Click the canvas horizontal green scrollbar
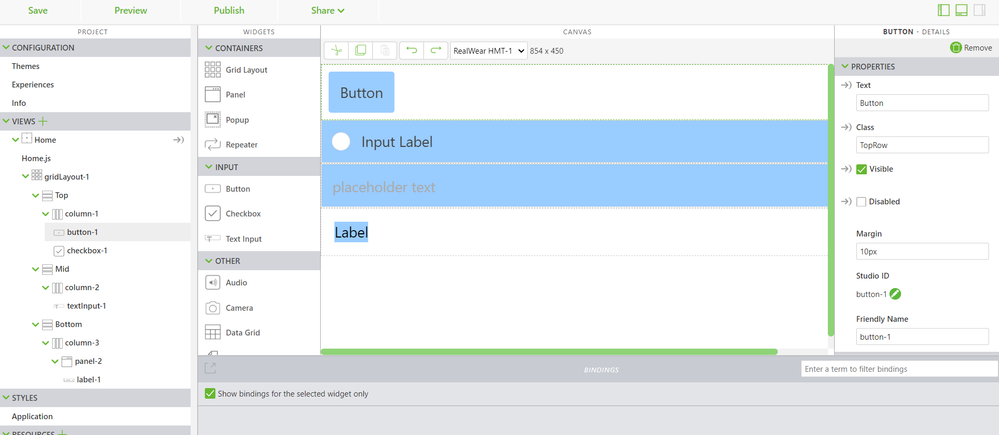This screenshot has height=435, width=999. click(549, 352)
